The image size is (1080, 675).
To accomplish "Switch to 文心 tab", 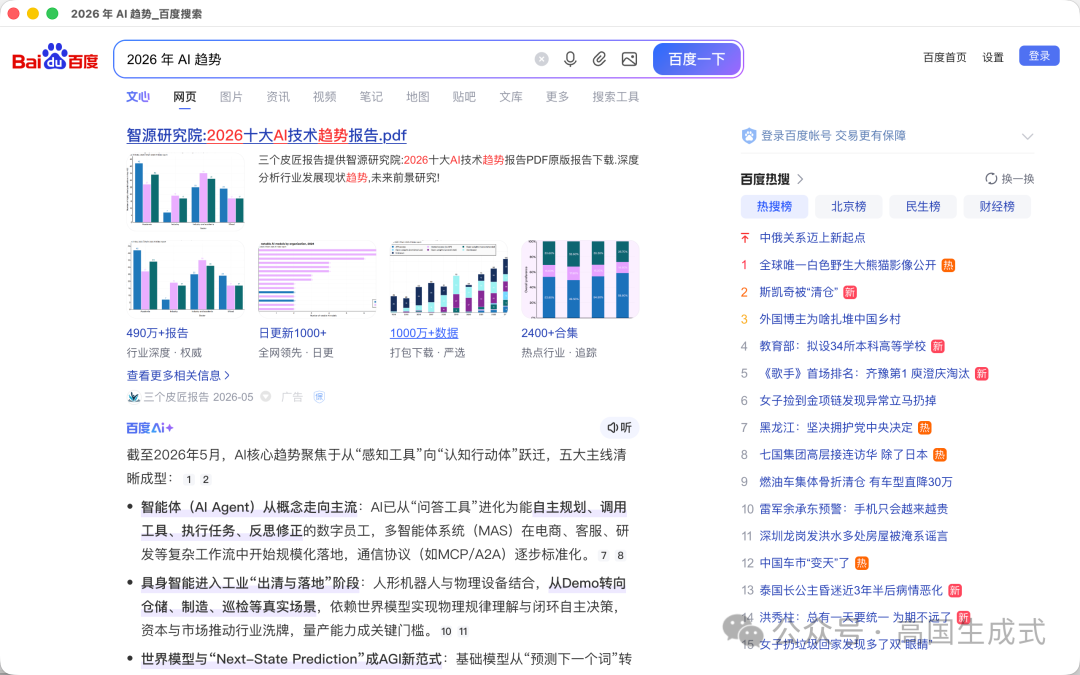I will click(x=138, y=96).
